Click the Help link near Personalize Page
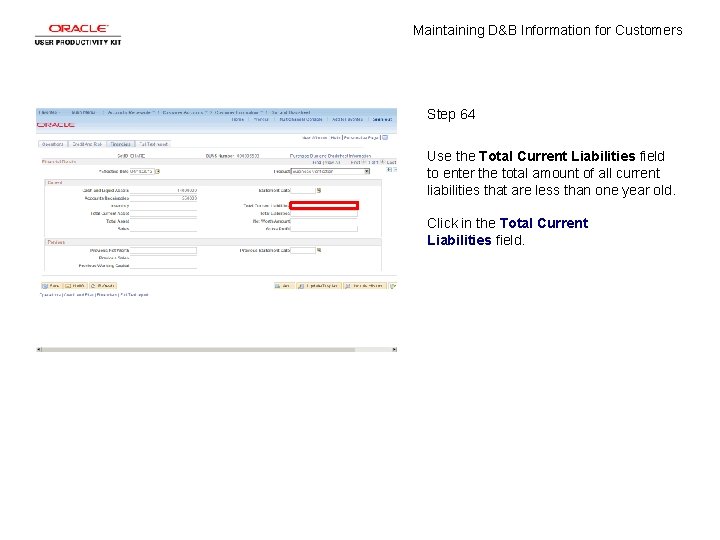The height and width of the screenshot is (540, 720). (335, 138)
